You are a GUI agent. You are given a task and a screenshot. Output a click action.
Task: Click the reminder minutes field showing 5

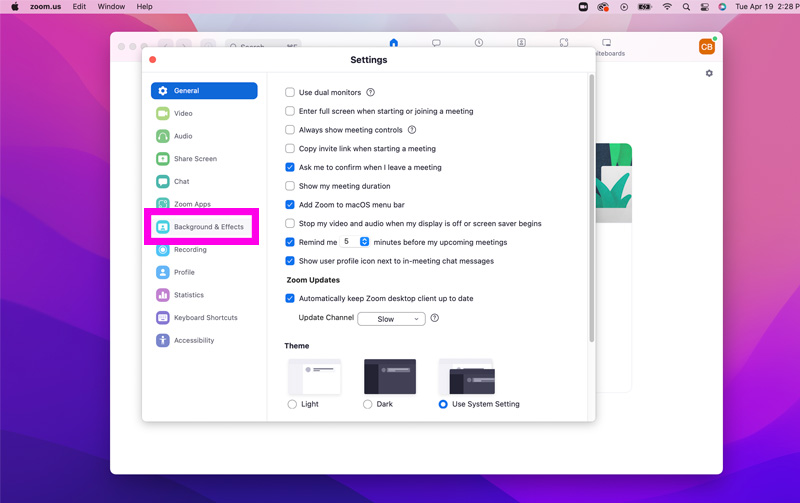coord(350,242)
